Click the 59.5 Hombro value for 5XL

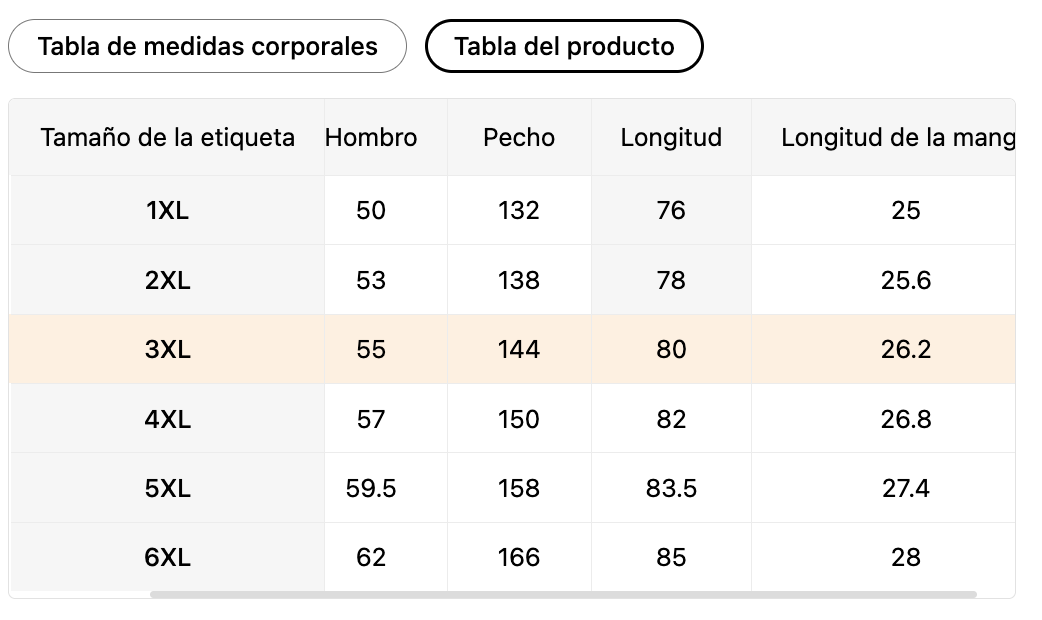pos(371,488)
